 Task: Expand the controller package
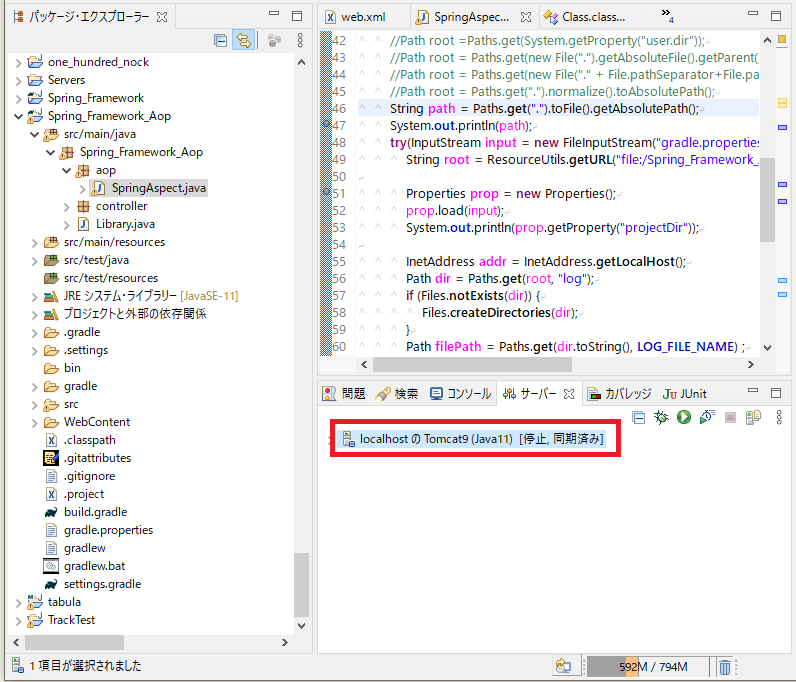pyautogui.click(x=67, y=207)
